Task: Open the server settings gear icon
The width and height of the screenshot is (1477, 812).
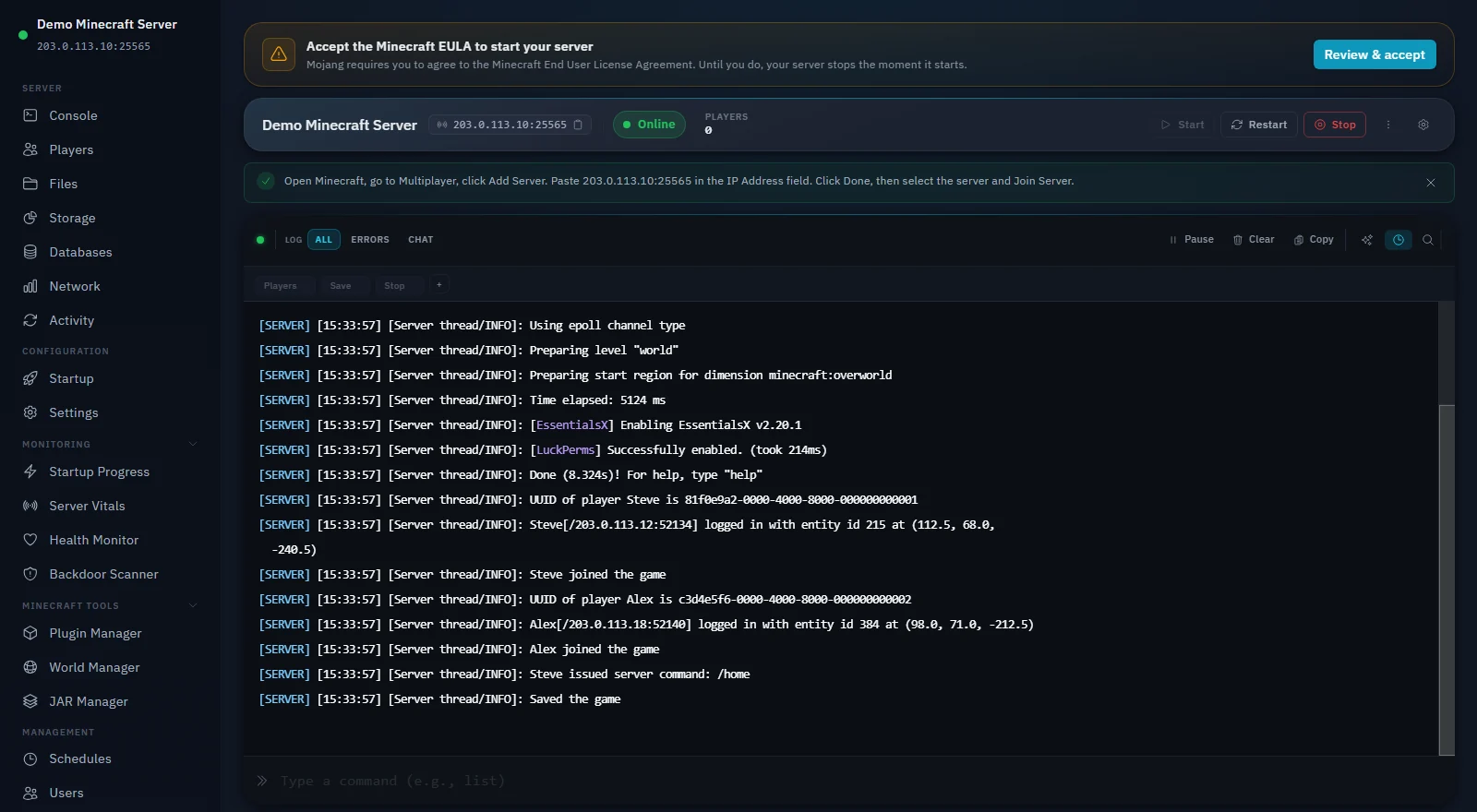Action: (x=1423, y=125)
